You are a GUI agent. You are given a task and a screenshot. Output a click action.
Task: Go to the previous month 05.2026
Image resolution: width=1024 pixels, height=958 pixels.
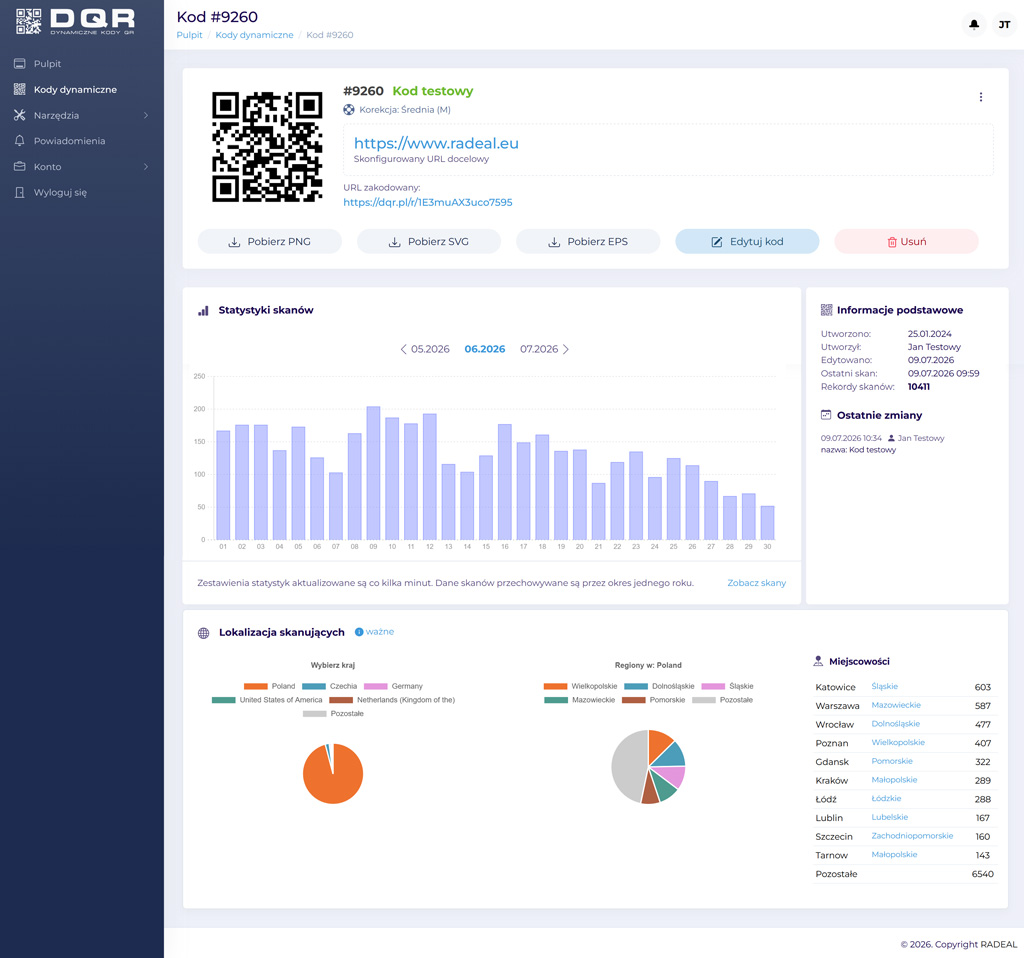point(424,349)
